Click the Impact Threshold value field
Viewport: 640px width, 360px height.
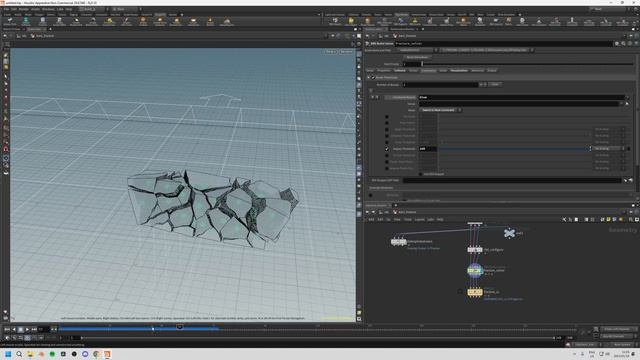(x=428, y=149)
